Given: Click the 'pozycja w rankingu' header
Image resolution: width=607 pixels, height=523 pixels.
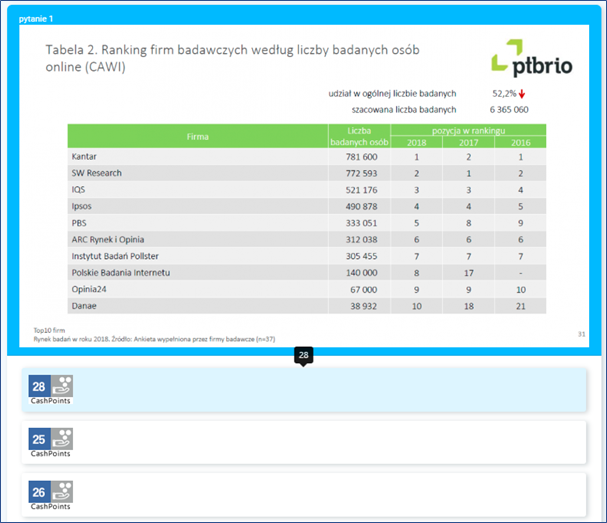Looking at the screenshot, I should click(x=467, y=130).
